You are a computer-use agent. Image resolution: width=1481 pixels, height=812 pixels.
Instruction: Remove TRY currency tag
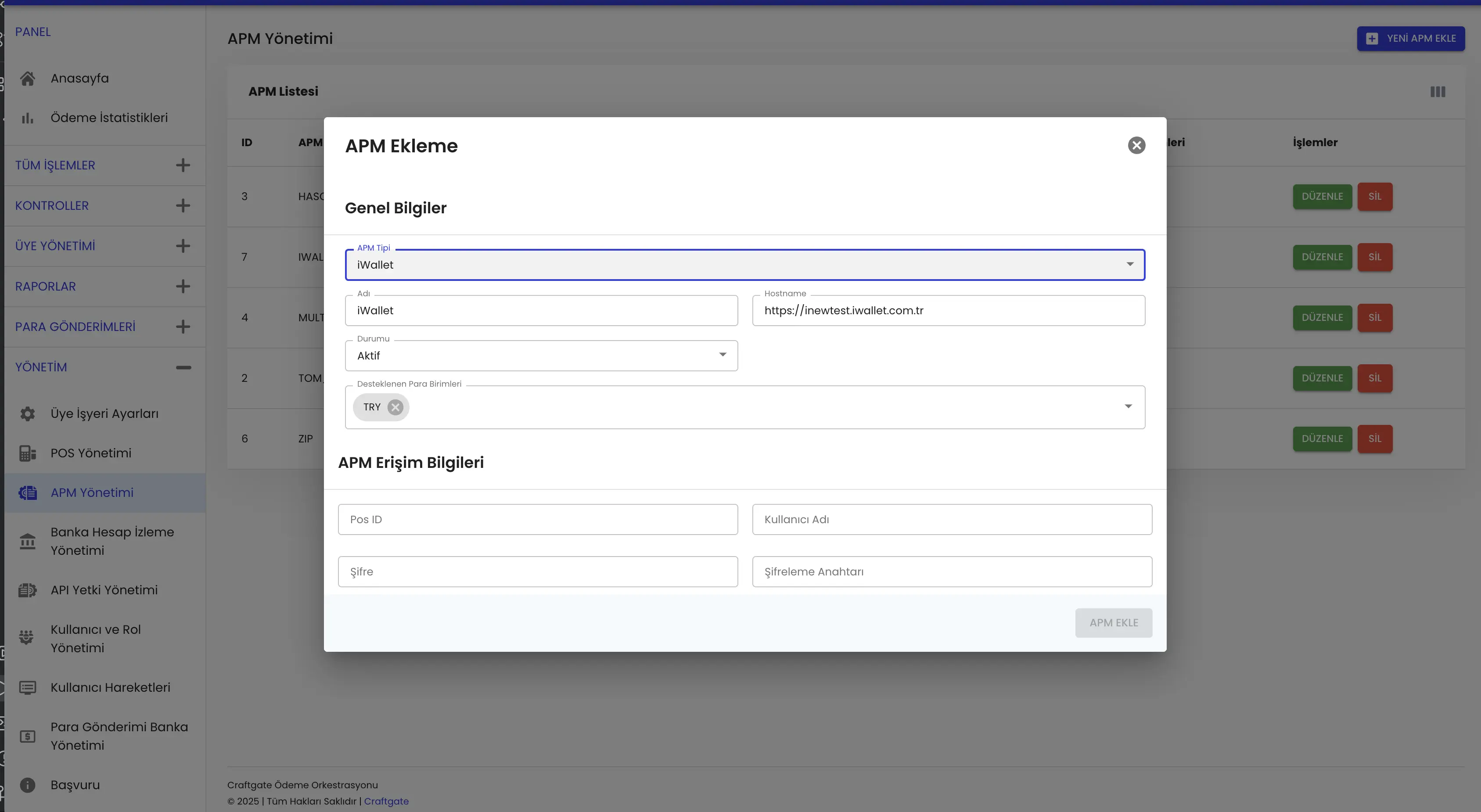396,407
